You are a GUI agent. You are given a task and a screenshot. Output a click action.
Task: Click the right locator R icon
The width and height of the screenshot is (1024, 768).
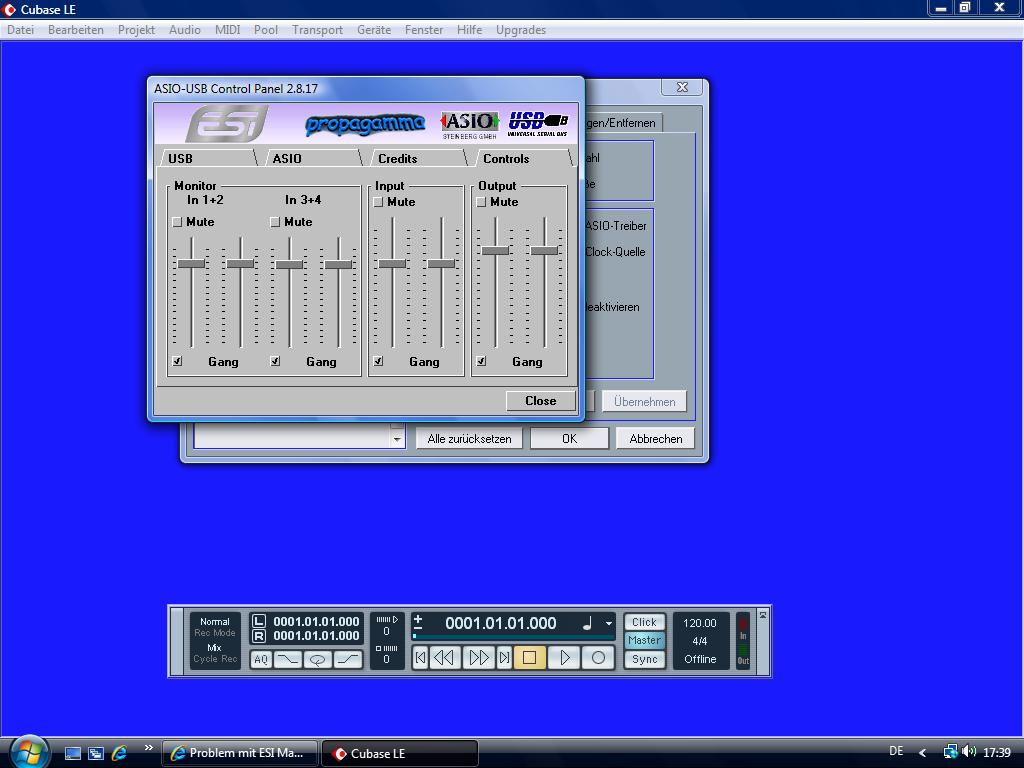(x=259, y=636)
